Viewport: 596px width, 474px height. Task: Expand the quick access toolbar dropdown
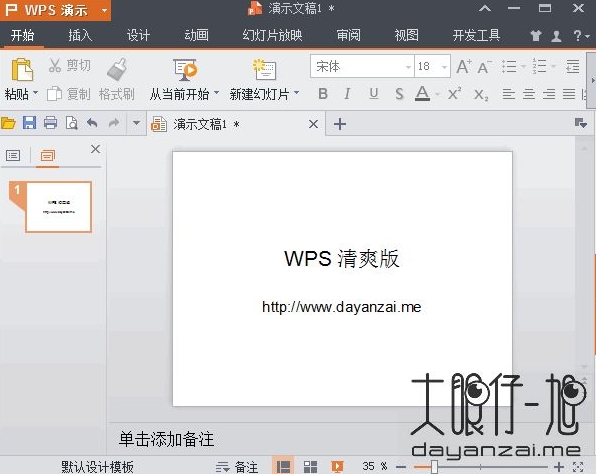coord(136,123)
